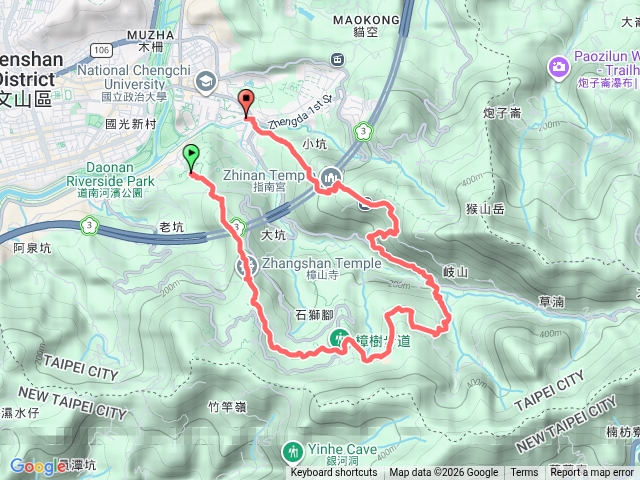Click the green hiking icon near 樟樹步道

(x=340, y=338)
